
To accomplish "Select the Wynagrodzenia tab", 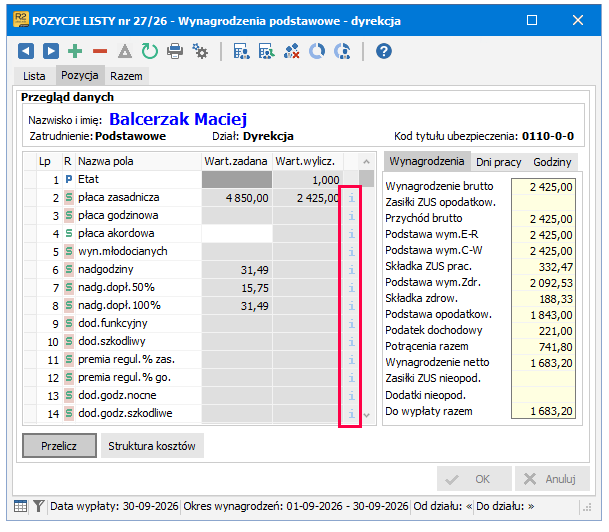I will 427,161.
